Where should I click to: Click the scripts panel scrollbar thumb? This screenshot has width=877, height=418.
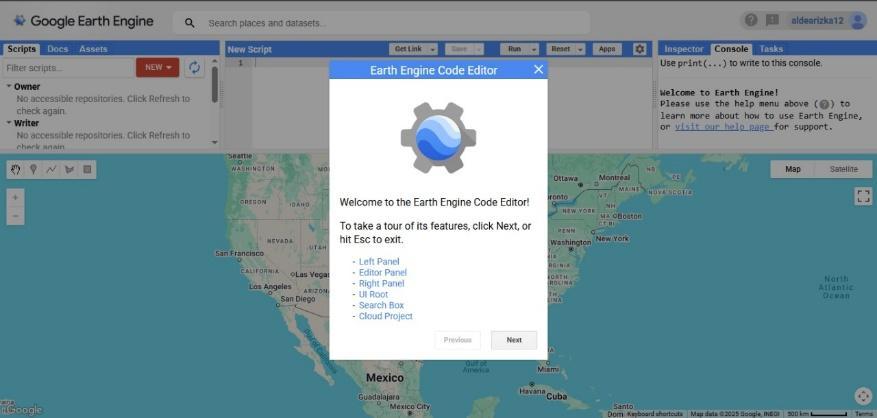pyautogui.click(x=215, y=84)
